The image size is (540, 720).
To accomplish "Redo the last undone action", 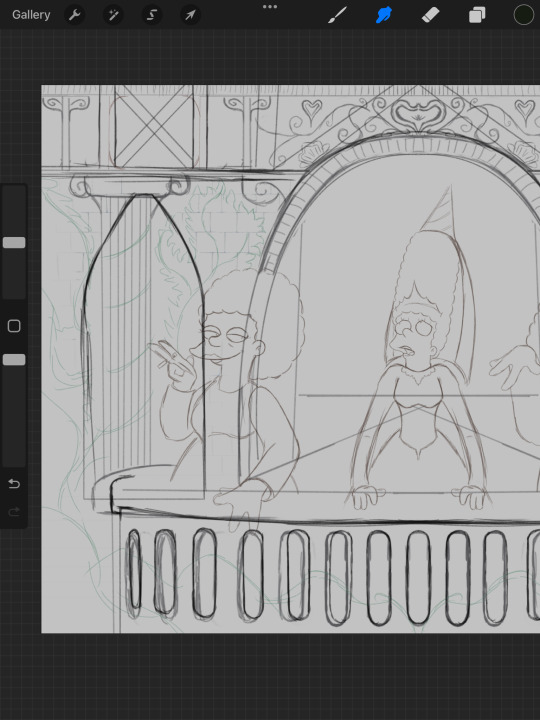I will click(14, 512).
